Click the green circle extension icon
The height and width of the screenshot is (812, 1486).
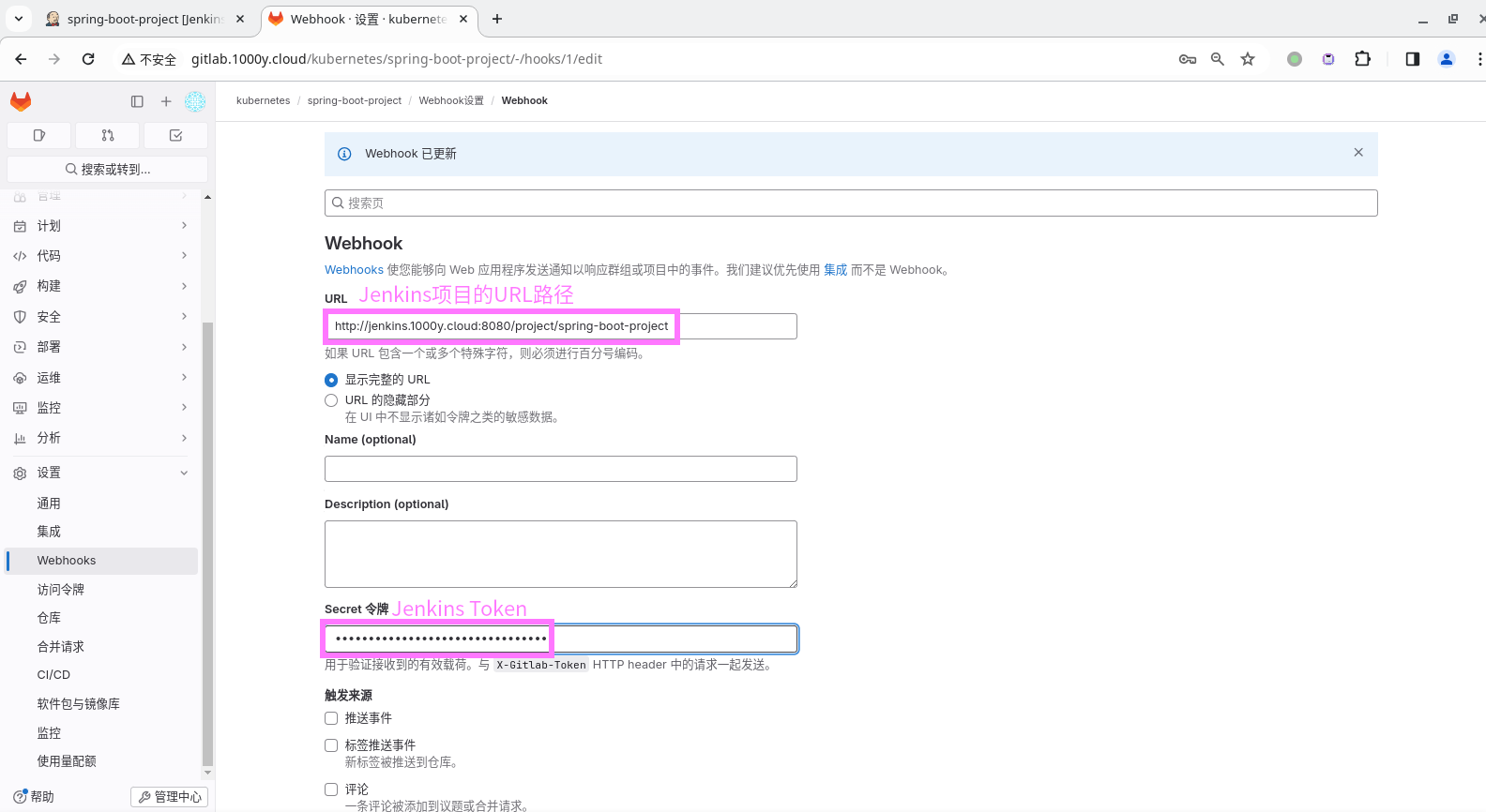(1295, 59)
